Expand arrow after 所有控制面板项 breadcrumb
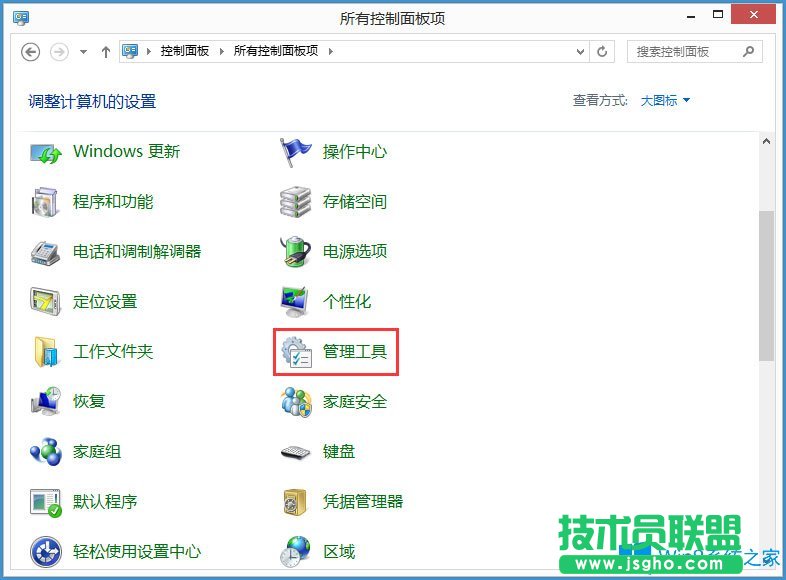Viewport: 786px width, 580px height. tap(330, 51)
